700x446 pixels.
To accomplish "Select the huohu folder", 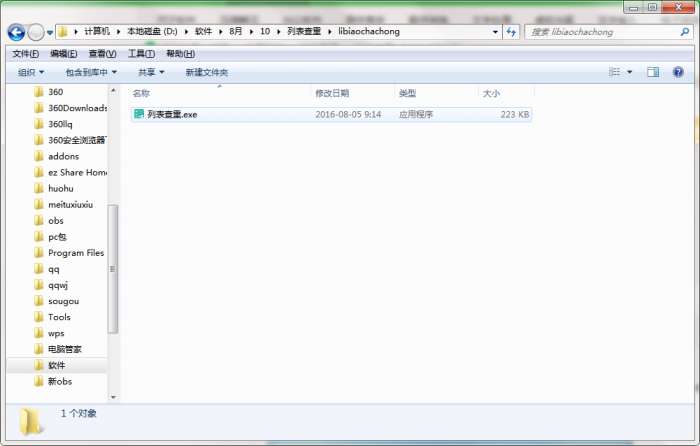I will pyautogui.click(x=60, y=188).
